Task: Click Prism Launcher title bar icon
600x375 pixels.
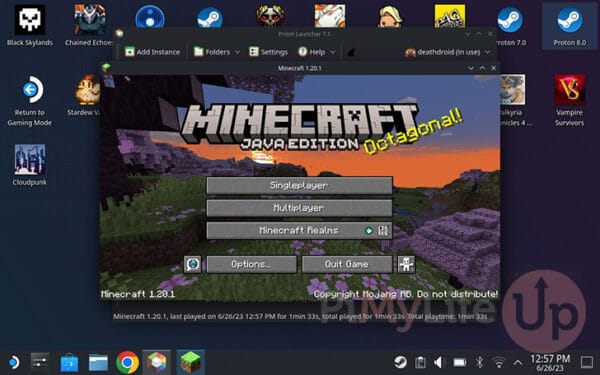Action: [120, 33]
